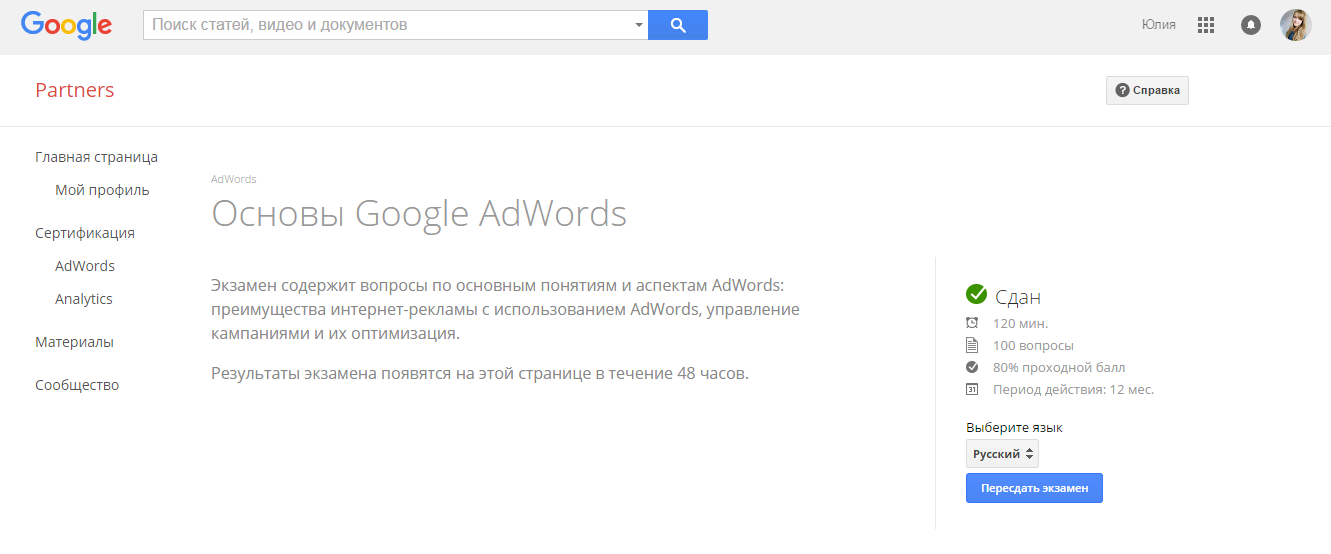Open the notifications bell icon
Viewport: 1331px width, 554px height.
pyautogui.click(x=1251, y=25)
